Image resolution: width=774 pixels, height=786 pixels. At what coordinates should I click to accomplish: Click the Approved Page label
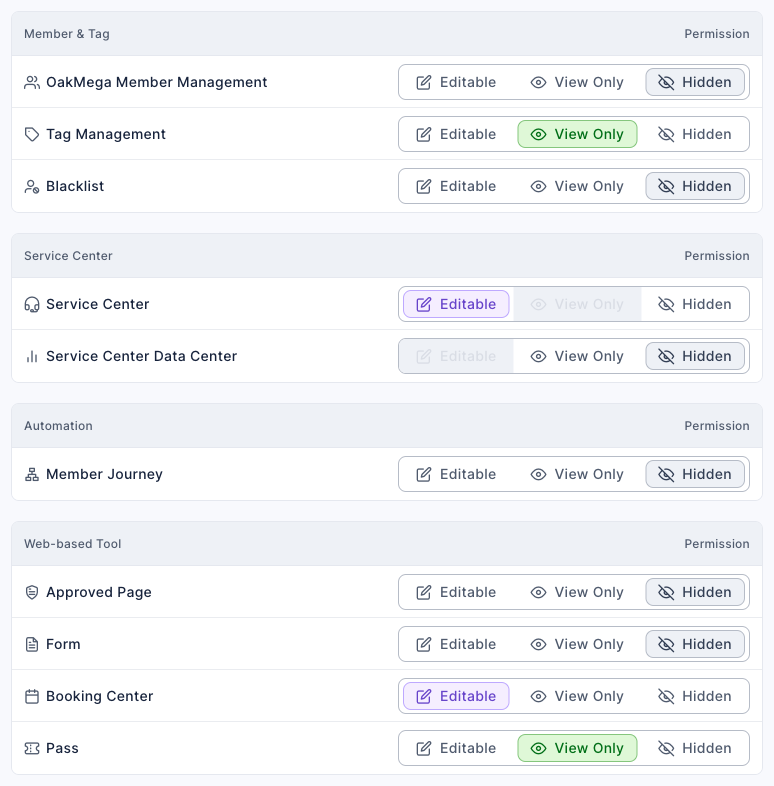99,593
